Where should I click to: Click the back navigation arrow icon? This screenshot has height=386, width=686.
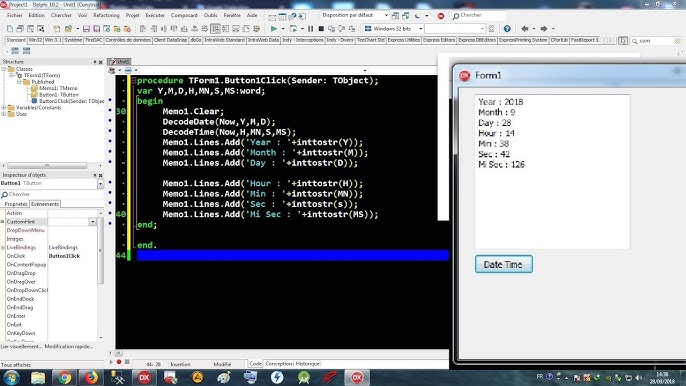[x=525, y=28]
